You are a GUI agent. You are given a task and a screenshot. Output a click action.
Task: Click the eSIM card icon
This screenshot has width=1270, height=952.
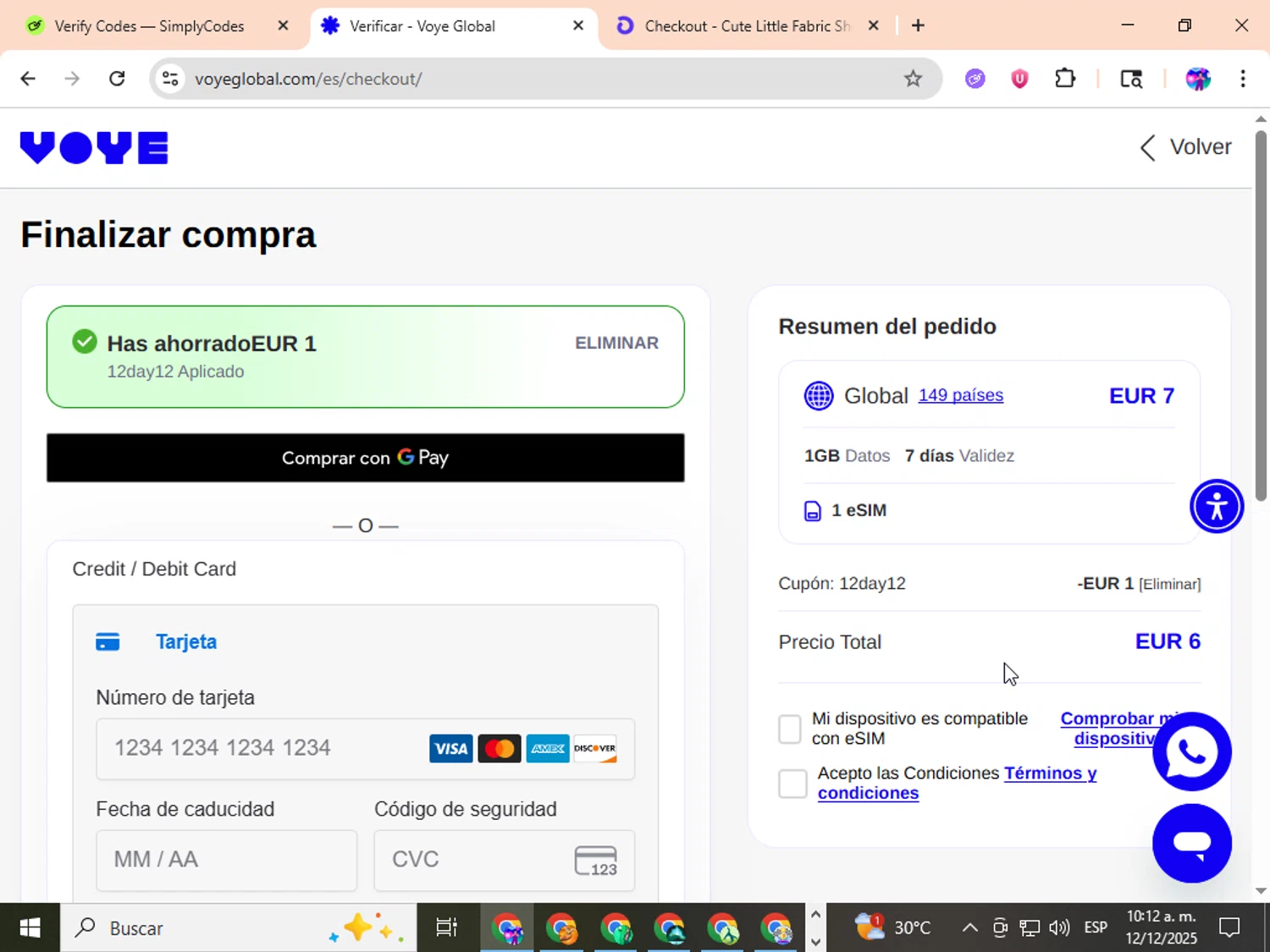(x=812, y=511)
